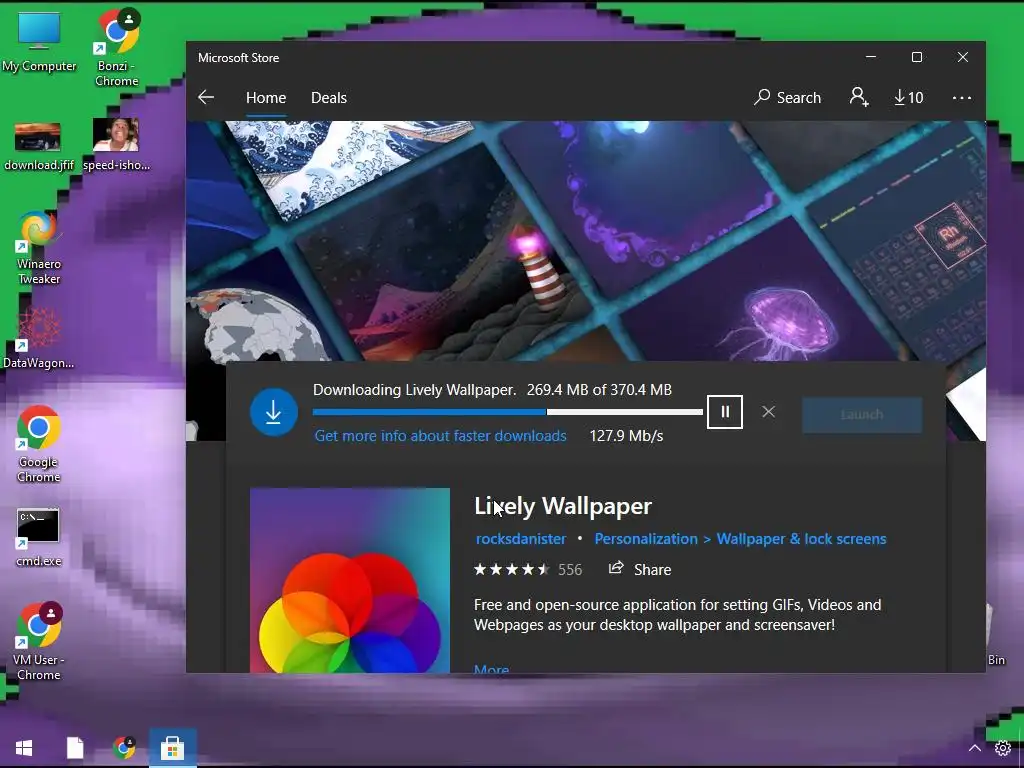Select the My Computer desktop icon
The width and height of the screenshot is (1024, 768).
coord(39,42)
